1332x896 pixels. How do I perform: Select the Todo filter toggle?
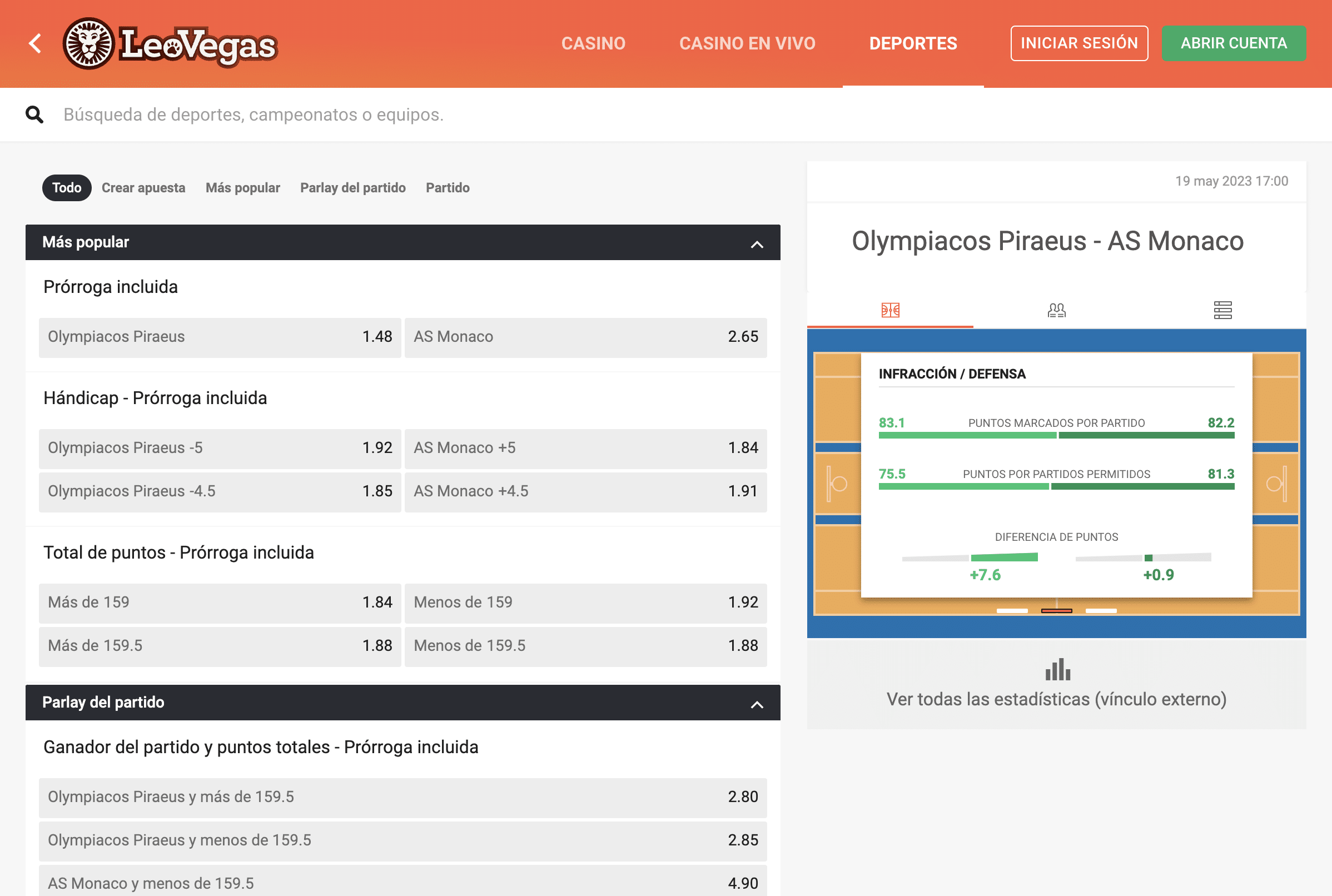(x=67, y=187)
